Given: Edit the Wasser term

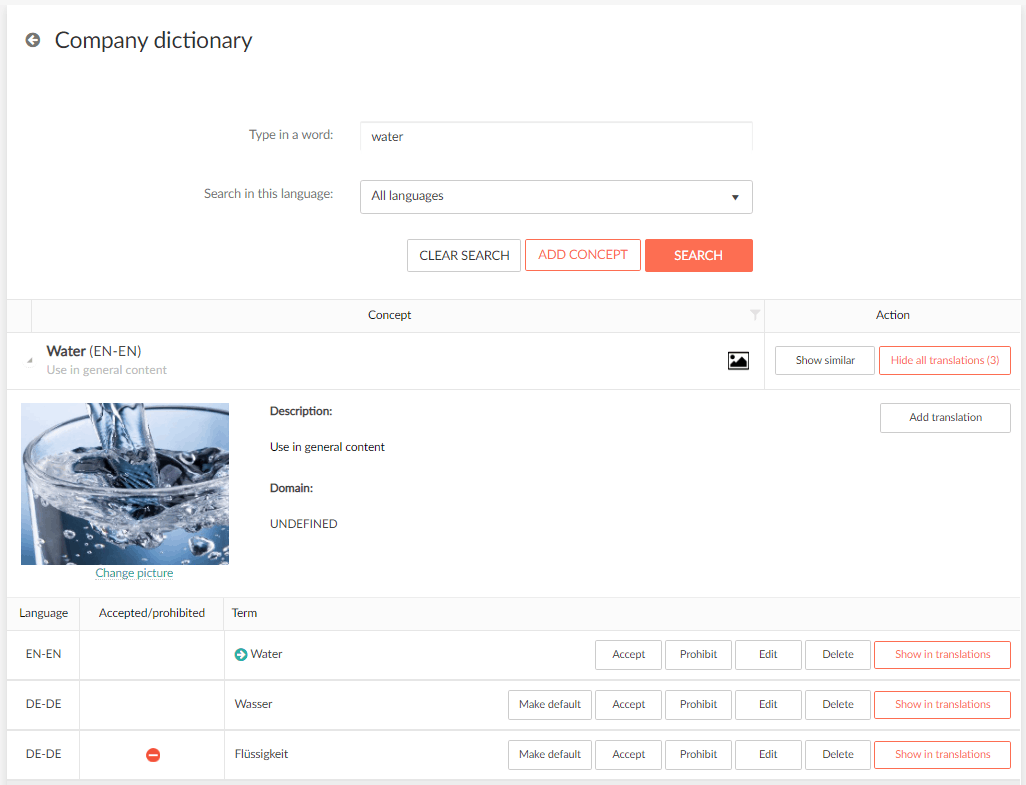Looking at the screenshot, I should point(768,705).
